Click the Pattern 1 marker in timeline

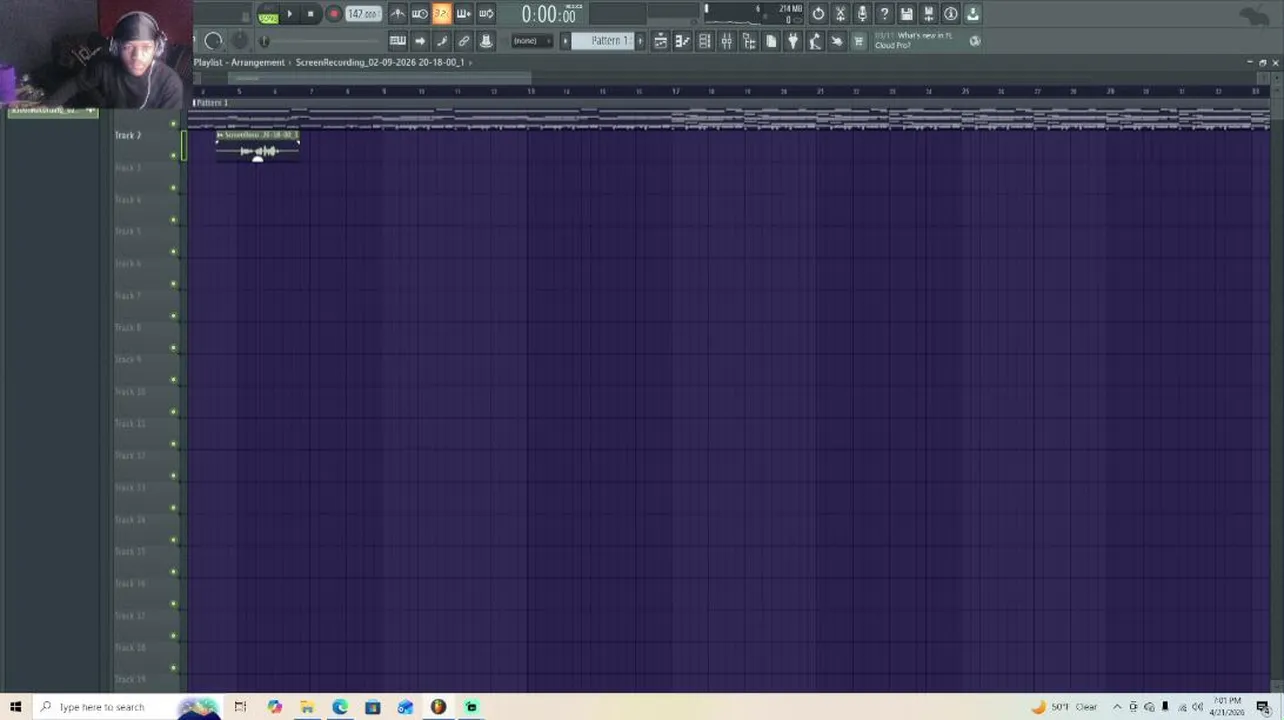tap(210, 103)
